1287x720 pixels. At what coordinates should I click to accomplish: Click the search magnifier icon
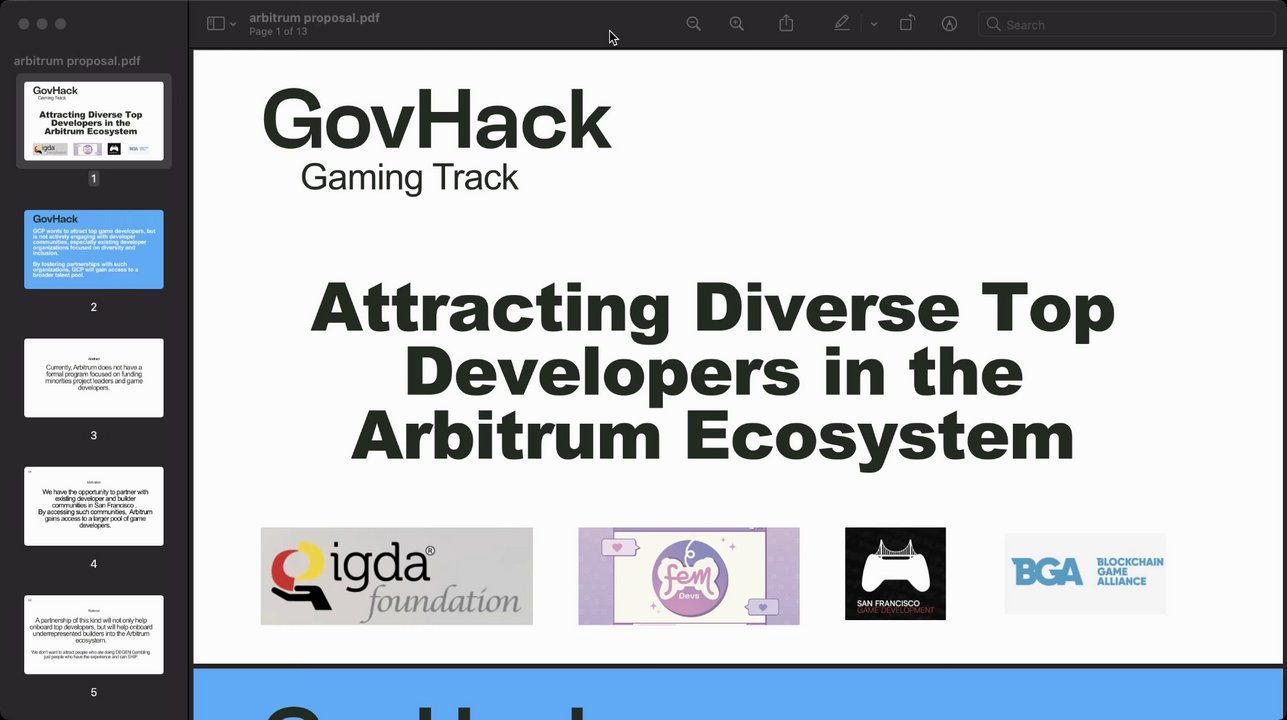coord(993,24)
